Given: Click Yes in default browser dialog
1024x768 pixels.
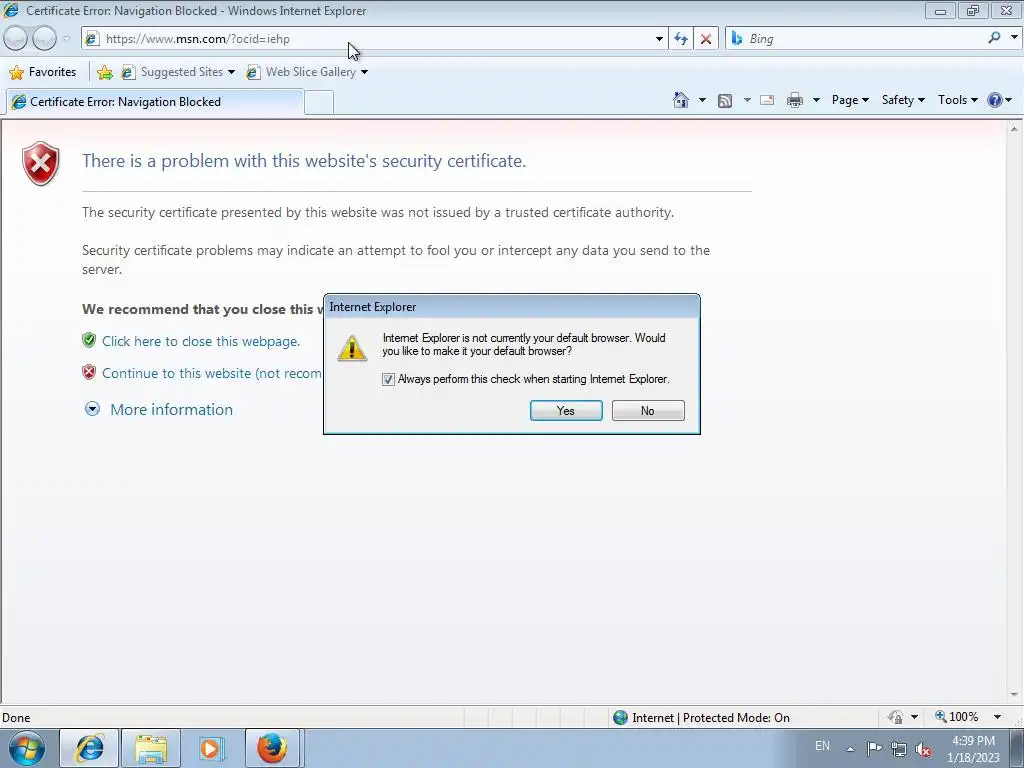Looking at the screenshot, I should 566,411.
